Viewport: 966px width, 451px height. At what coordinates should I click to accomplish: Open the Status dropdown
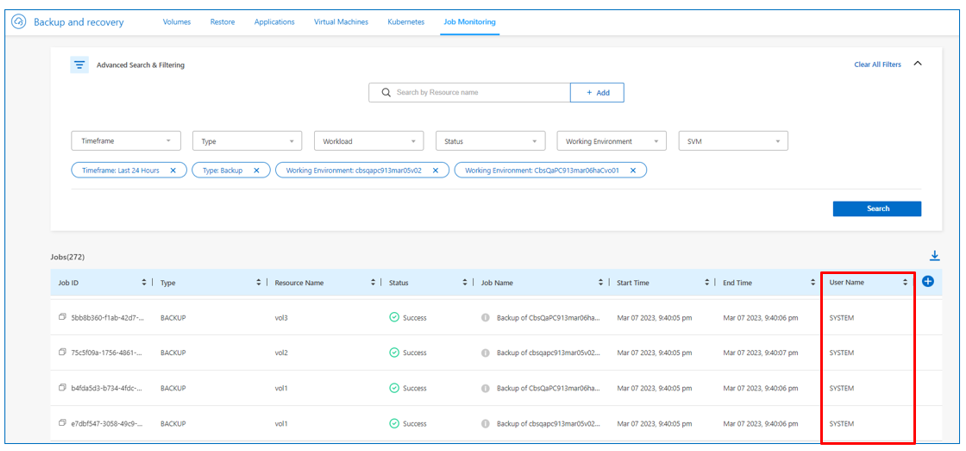[489, 141]
